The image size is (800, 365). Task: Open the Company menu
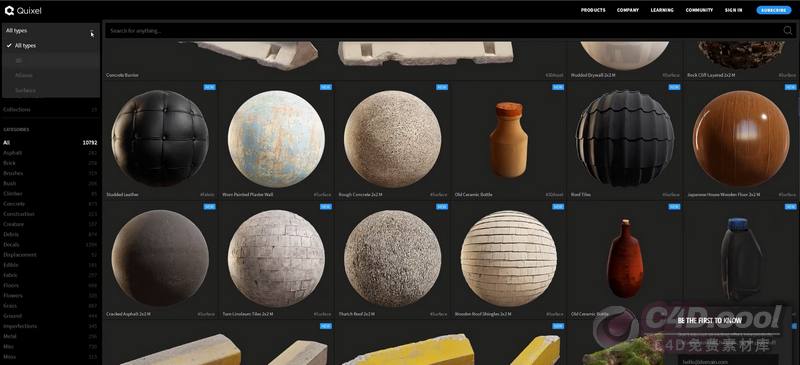pos(628,10)
